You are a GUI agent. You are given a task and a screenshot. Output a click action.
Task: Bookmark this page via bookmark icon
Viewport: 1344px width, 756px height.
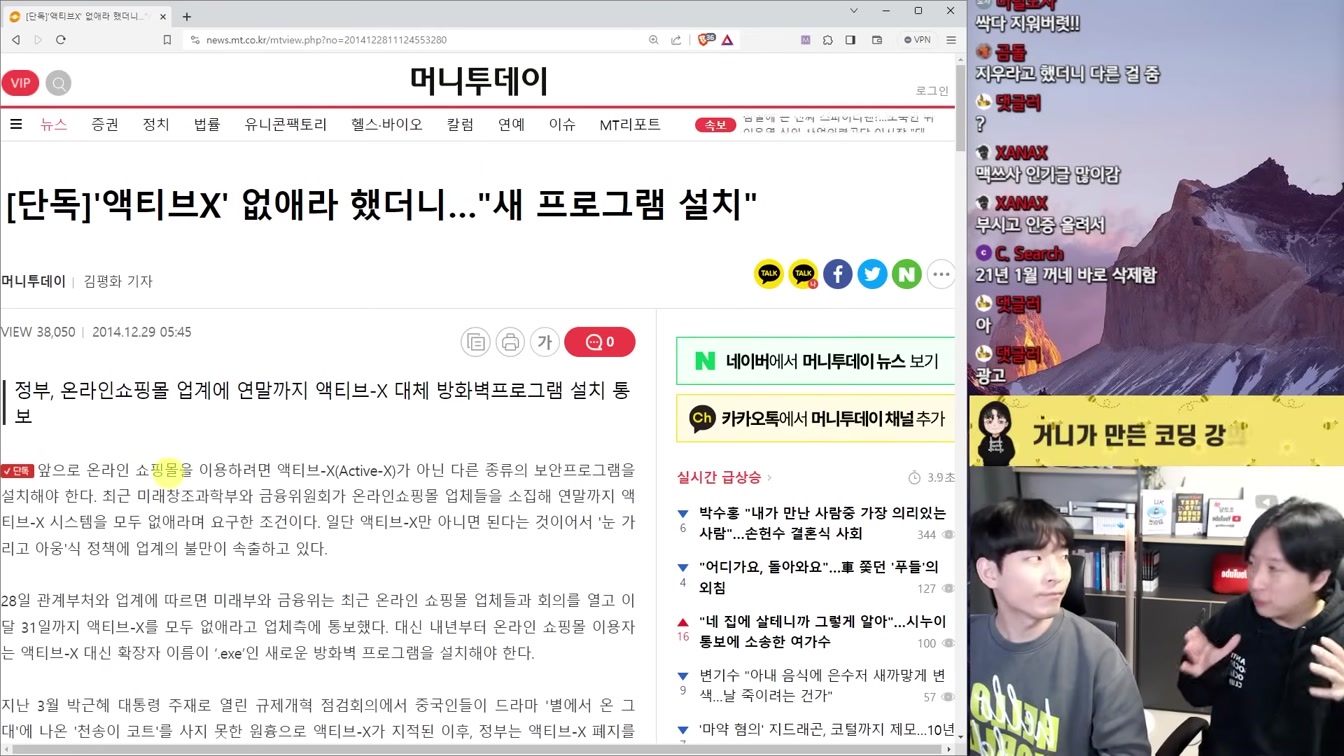[167, 40]
